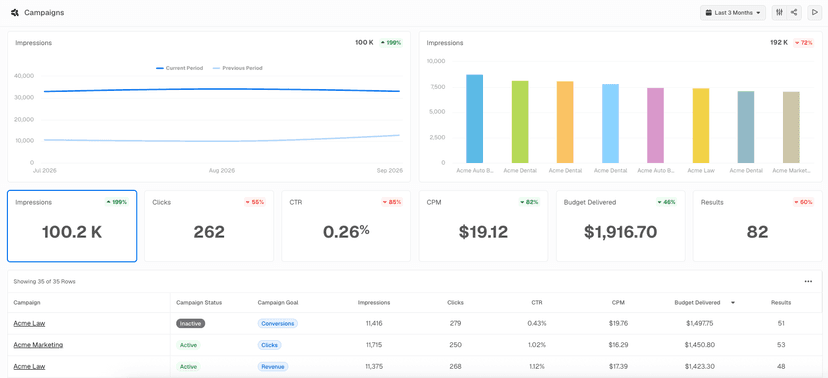Toggle the Previous Period legend series
The width and height of the screenshot is (828, 378).
pyautogui.click(x=238, y=68)
